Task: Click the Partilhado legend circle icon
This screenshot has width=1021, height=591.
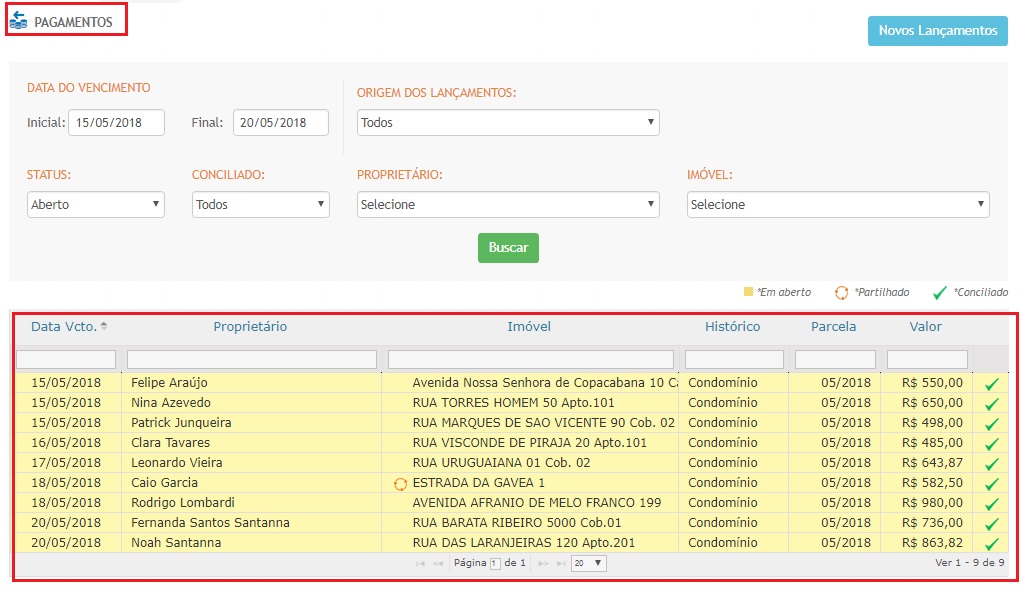Action: tap(841, 293)
